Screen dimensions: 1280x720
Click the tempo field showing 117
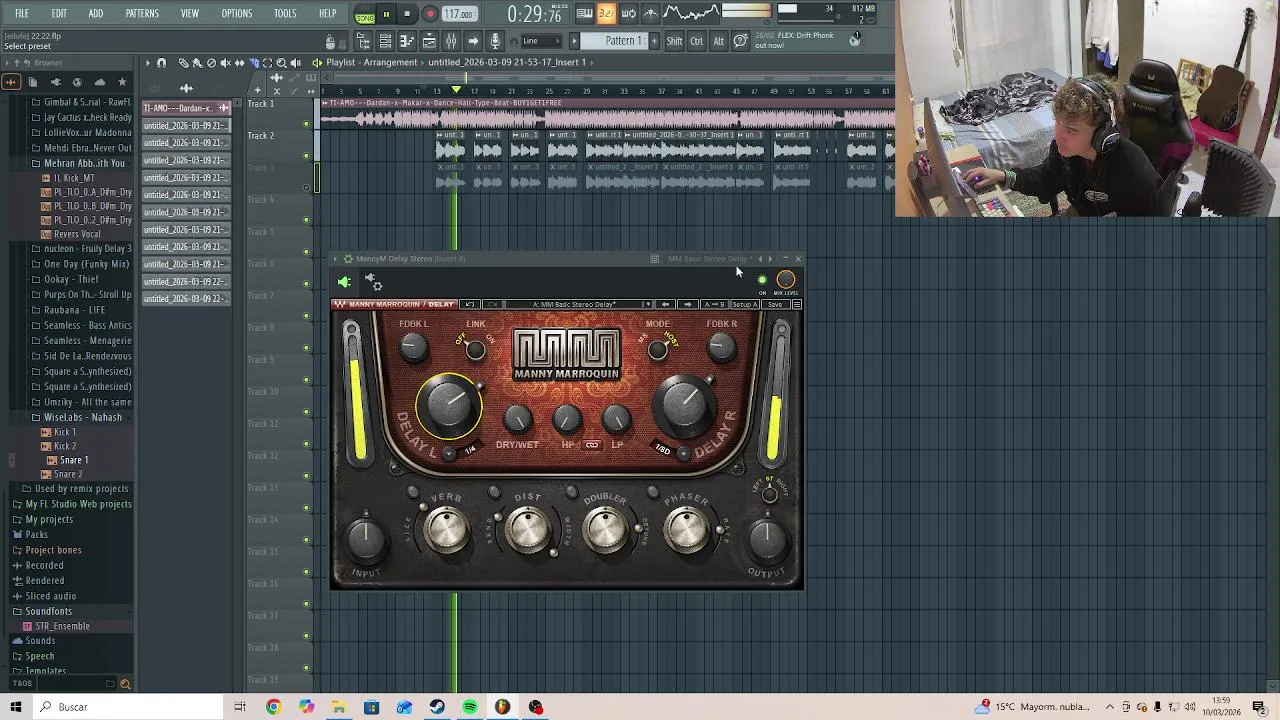[x=459, y=14]
